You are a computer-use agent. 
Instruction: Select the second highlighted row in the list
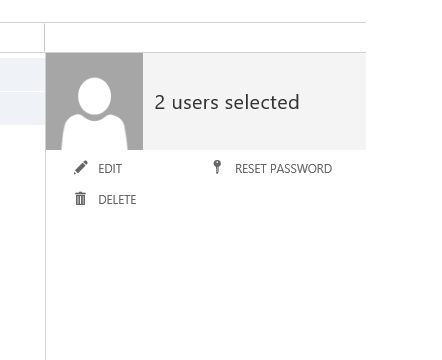(22, 108)
